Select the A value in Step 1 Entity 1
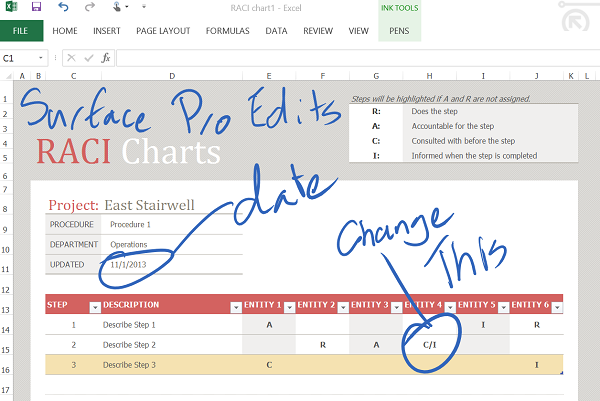Viewport: 600px width, 401px height. 269,325
